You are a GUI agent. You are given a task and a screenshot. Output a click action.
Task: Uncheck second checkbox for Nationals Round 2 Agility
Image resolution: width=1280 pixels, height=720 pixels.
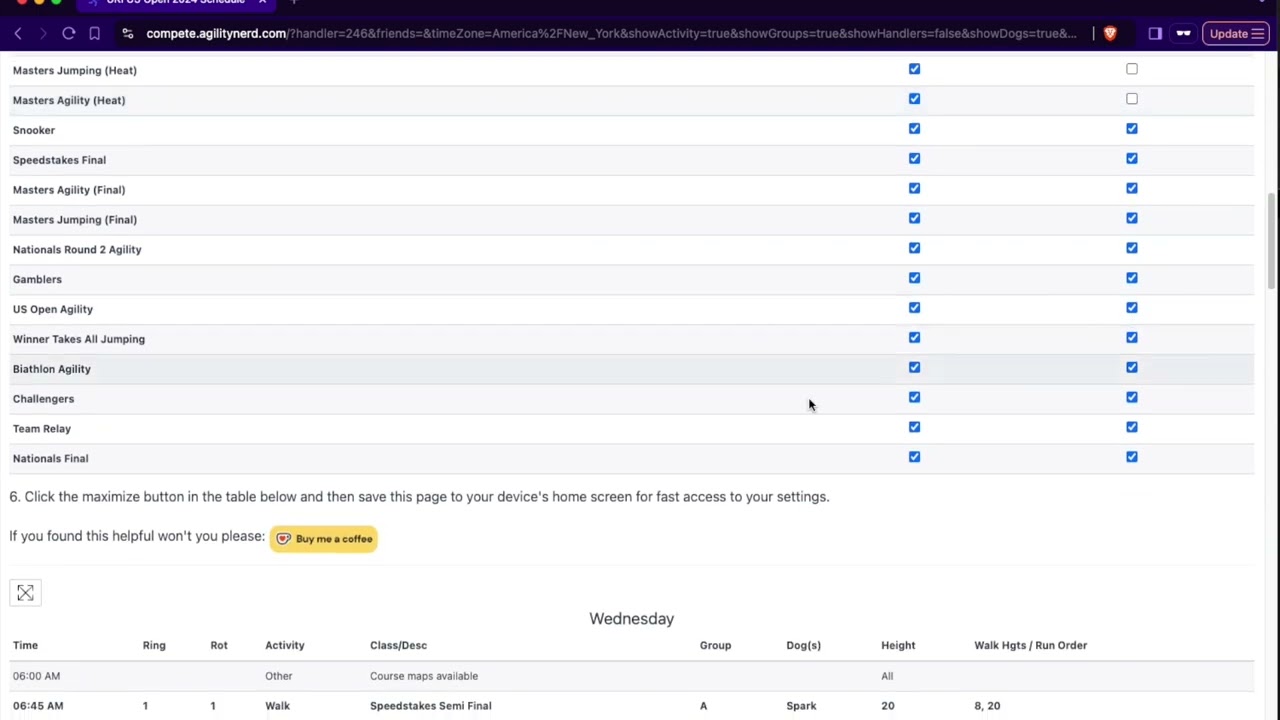pos(1132,248)
